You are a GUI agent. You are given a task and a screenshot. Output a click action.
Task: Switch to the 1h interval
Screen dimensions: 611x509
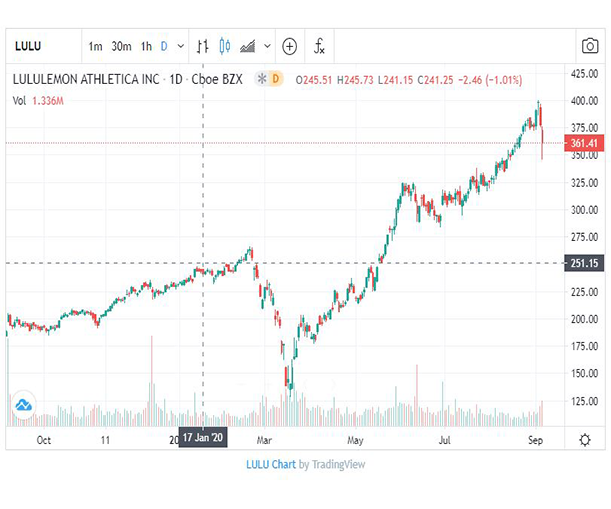click(x=146, y=46)
